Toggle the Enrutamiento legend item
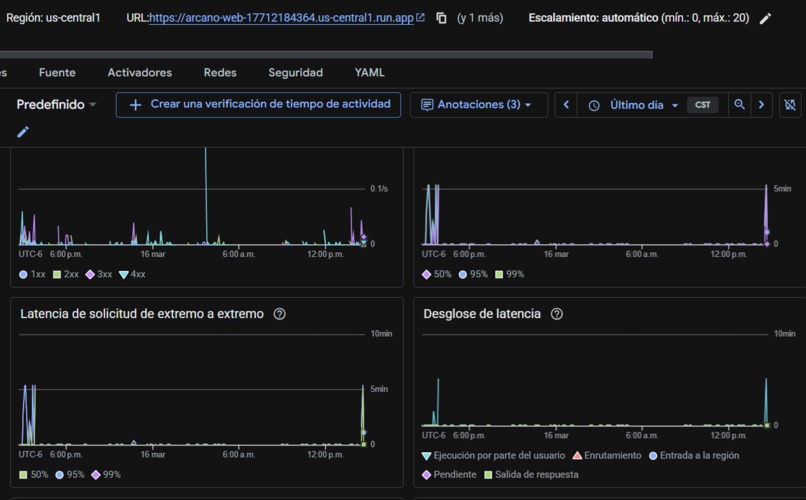 tap(607, 456)
